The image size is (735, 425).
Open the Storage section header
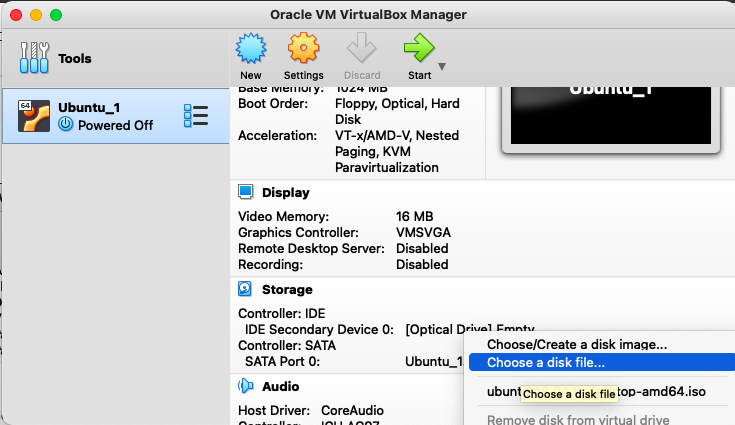point(287,290)
